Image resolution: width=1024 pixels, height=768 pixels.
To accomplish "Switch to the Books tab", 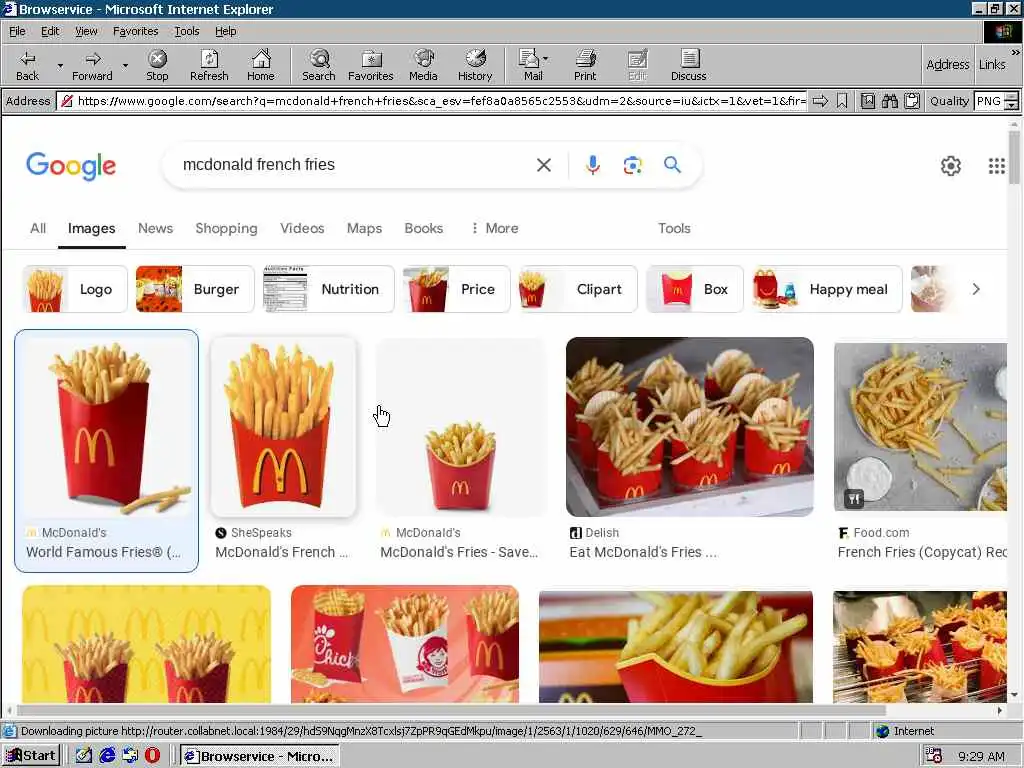I will coord(423,229).
